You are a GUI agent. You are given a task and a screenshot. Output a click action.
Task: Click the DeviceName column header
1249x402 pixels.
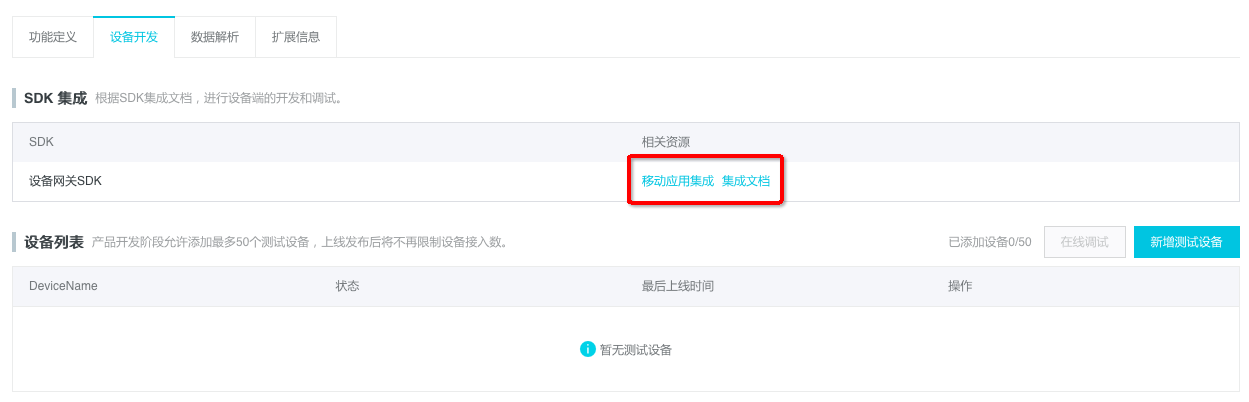(x=63, y=286)
